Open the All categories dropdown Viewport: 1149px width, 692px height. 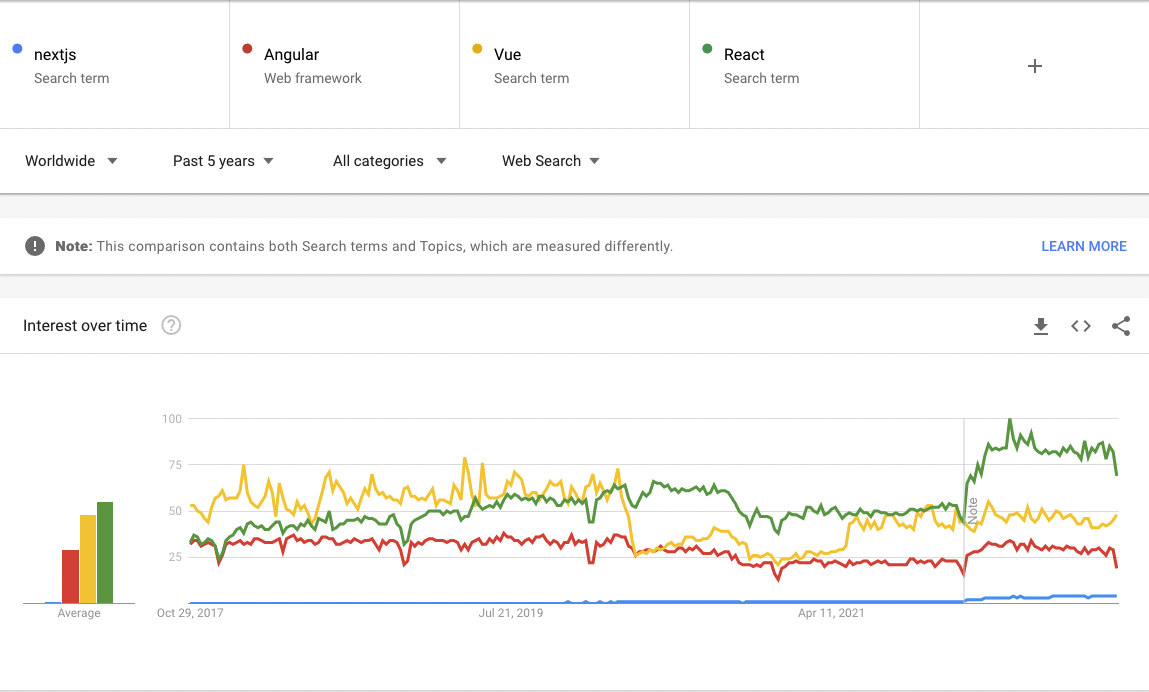389,161
